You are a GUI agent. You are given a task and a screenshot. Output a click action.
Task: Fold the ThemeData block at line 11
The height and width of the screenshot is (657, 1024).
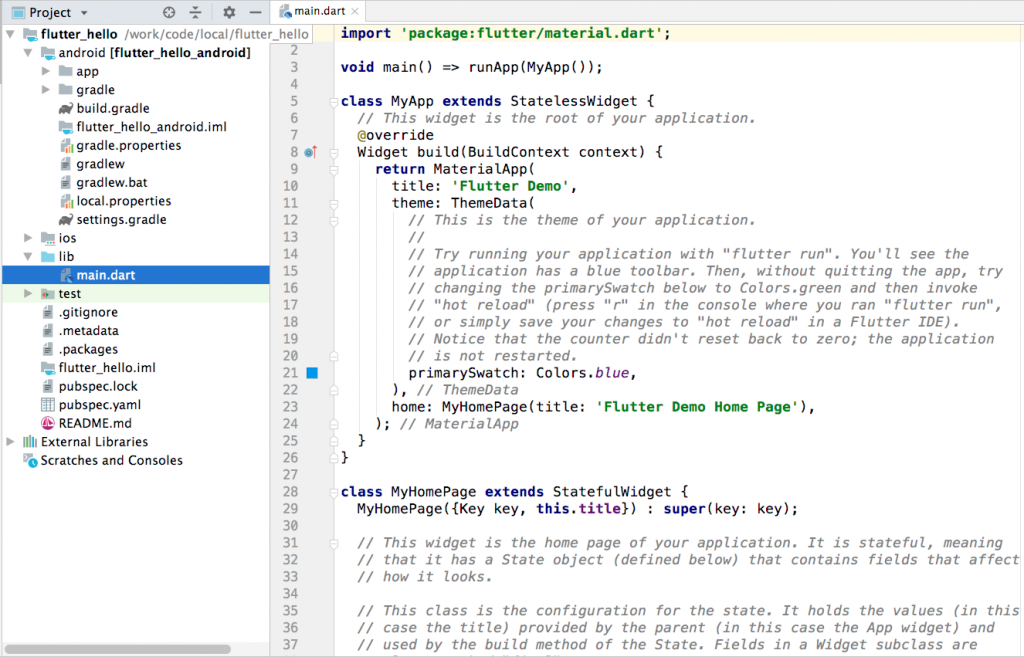pyautogui.click(x=334, y=203)
